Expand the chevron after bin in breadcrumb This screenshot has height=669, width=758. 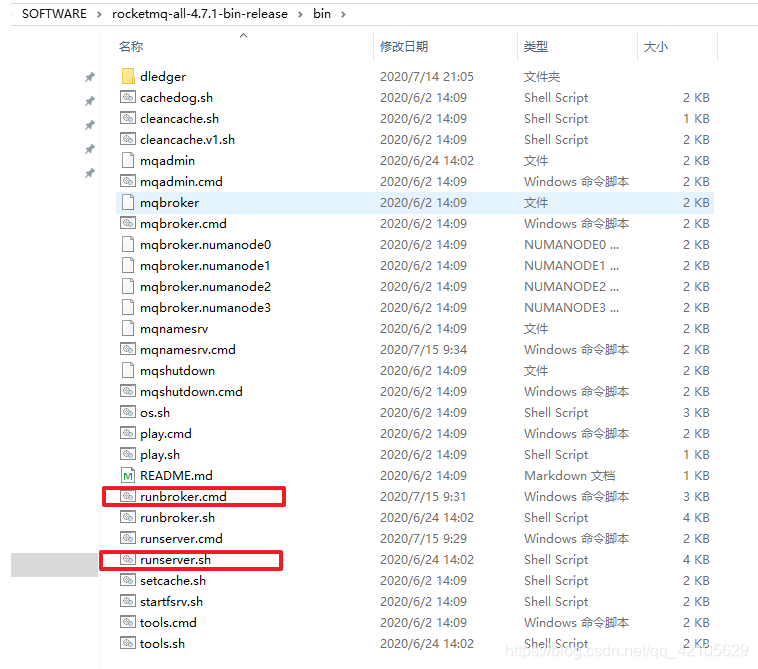coord(343,14)
